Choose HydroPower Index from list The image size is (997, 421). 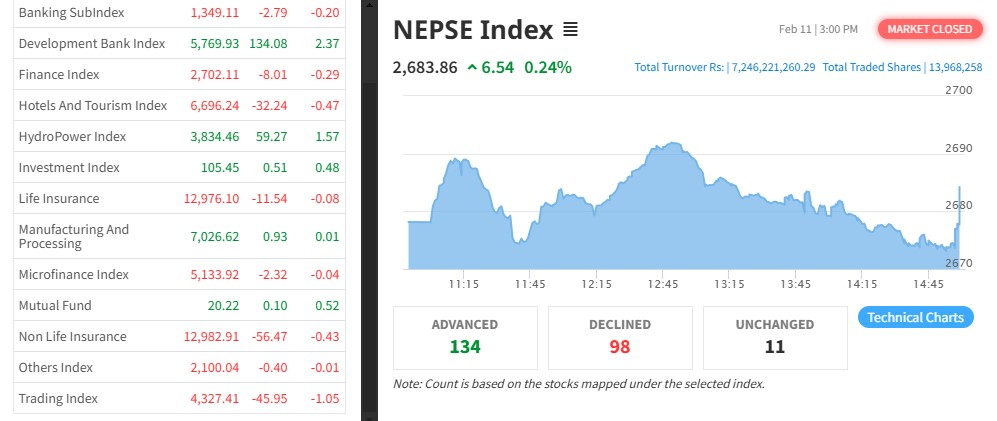[x=72, y=136]
